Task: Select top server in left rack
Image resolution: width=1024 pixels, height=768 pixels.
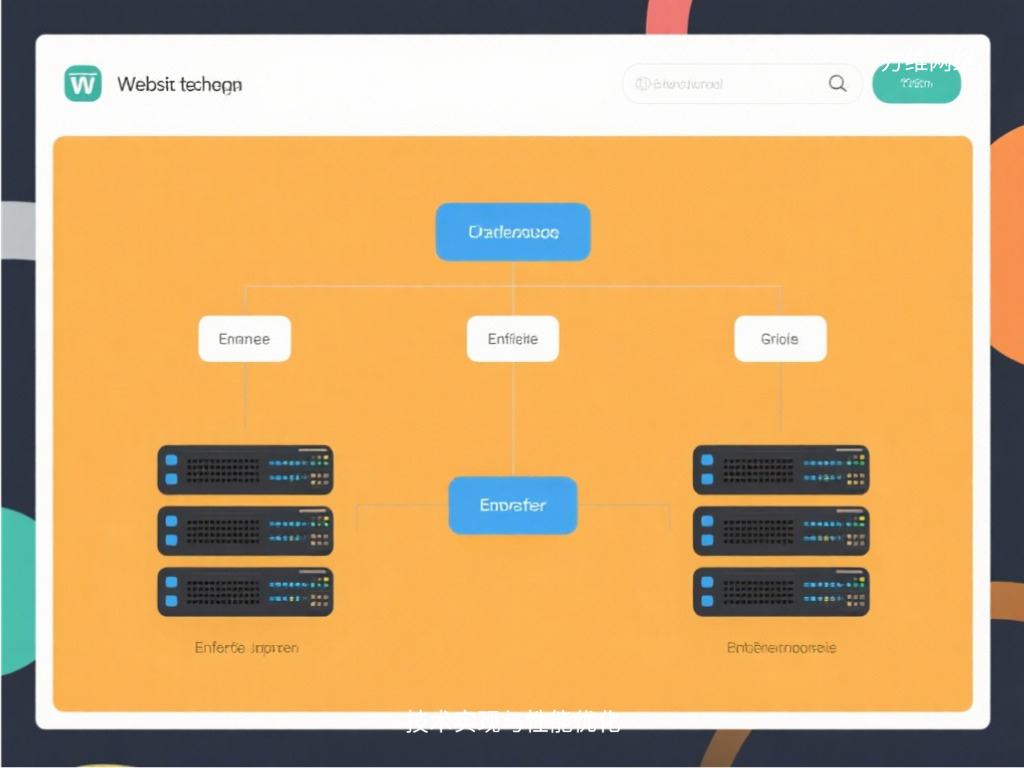Action: pyautogui.click(x=246, y=470)
